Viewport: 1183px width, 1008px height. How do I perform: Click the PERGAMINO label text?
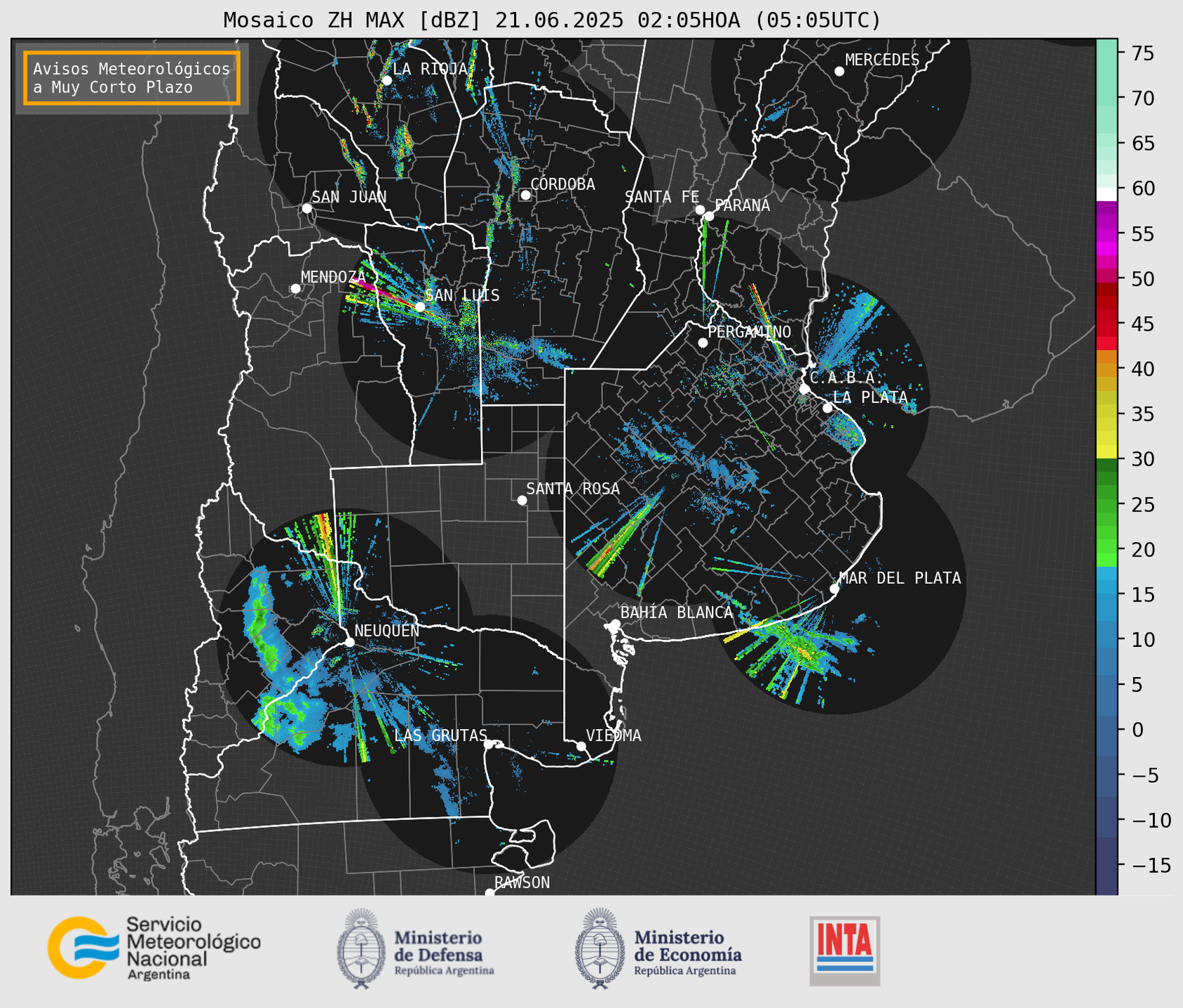pyautogui.click(x=750, y=332)
